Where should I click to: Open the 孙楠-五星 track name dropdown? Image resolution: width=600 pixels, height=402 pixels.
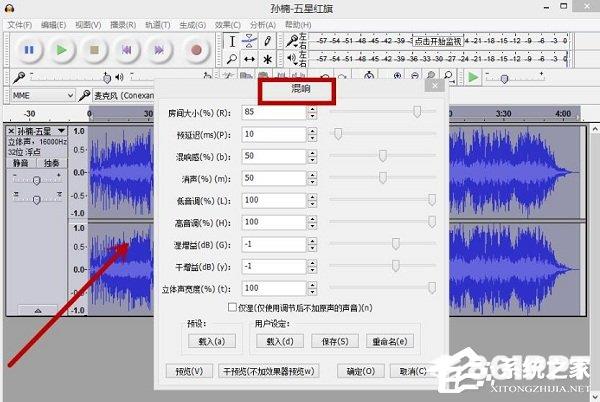[x=42, y=131]
